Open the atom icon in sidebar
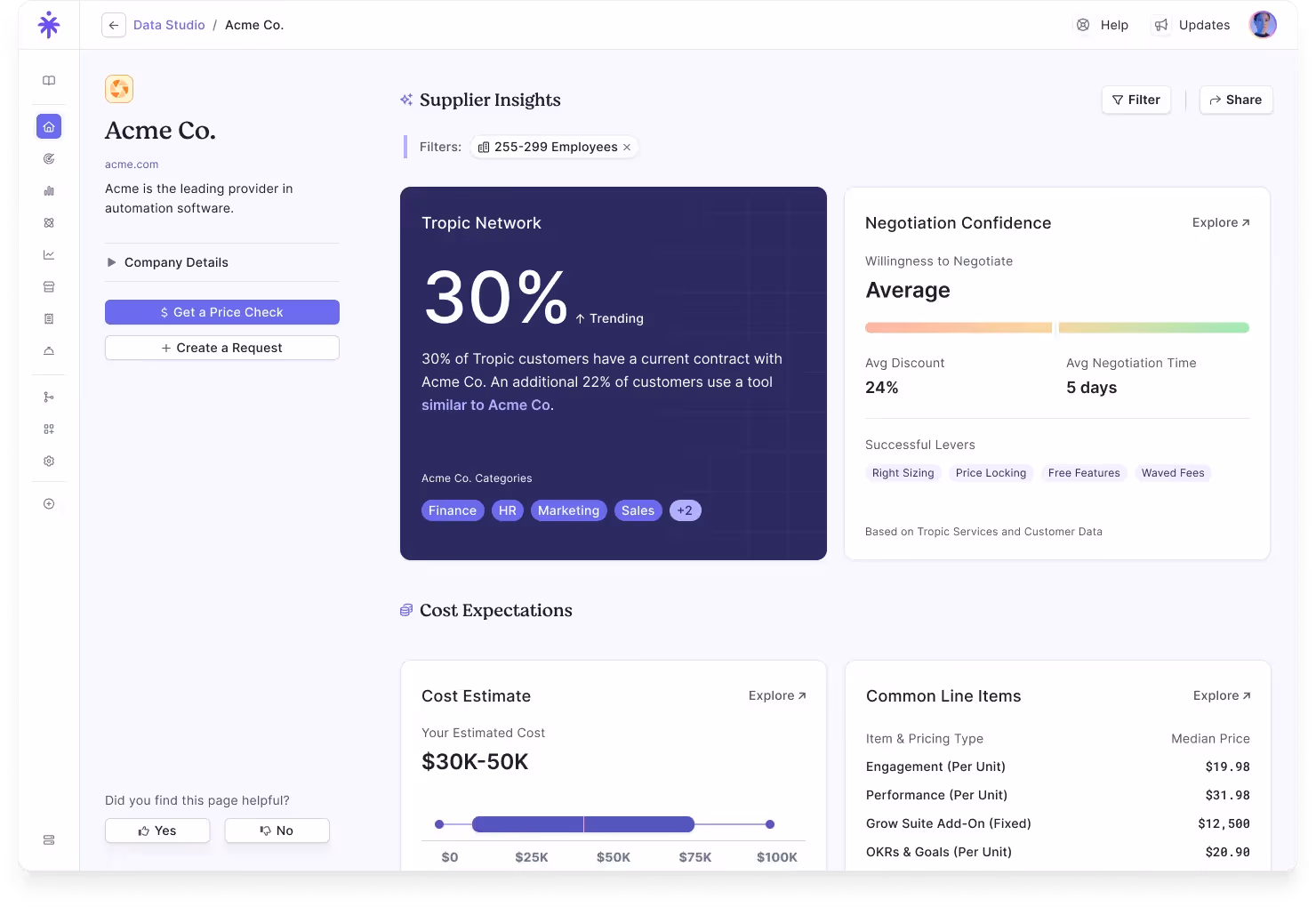1316x907 pixels. pyautogui.click(x=49, y=223)
